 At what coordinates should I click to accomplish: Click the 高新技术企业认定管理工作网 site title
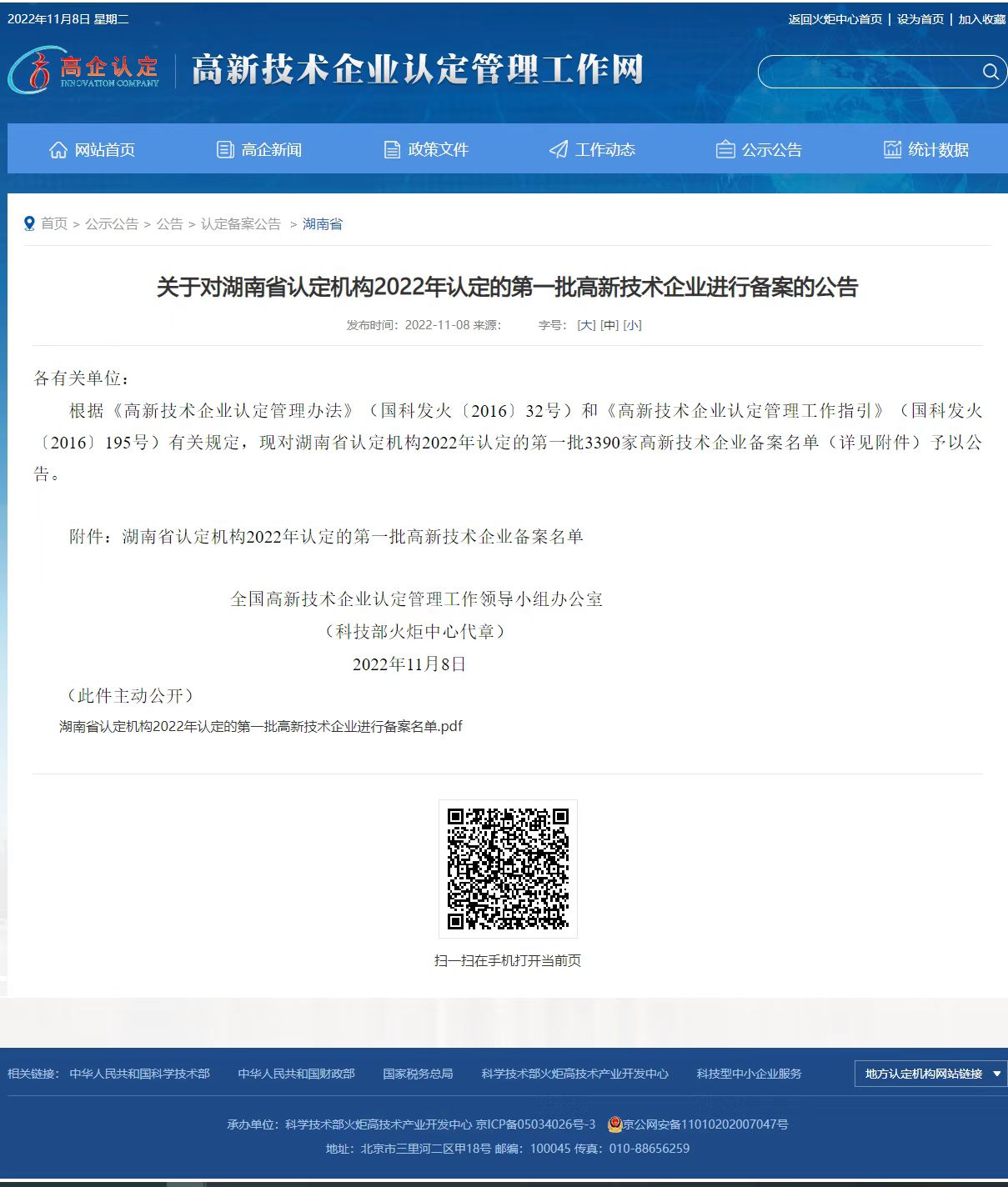click(418, 70)
